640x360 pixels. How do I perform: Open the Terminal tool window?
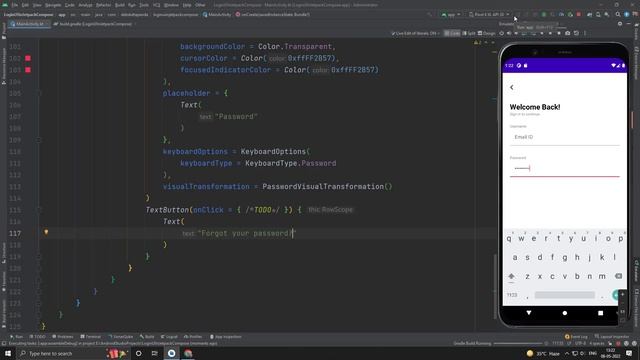pyautogui.click(x=90, y=337)
